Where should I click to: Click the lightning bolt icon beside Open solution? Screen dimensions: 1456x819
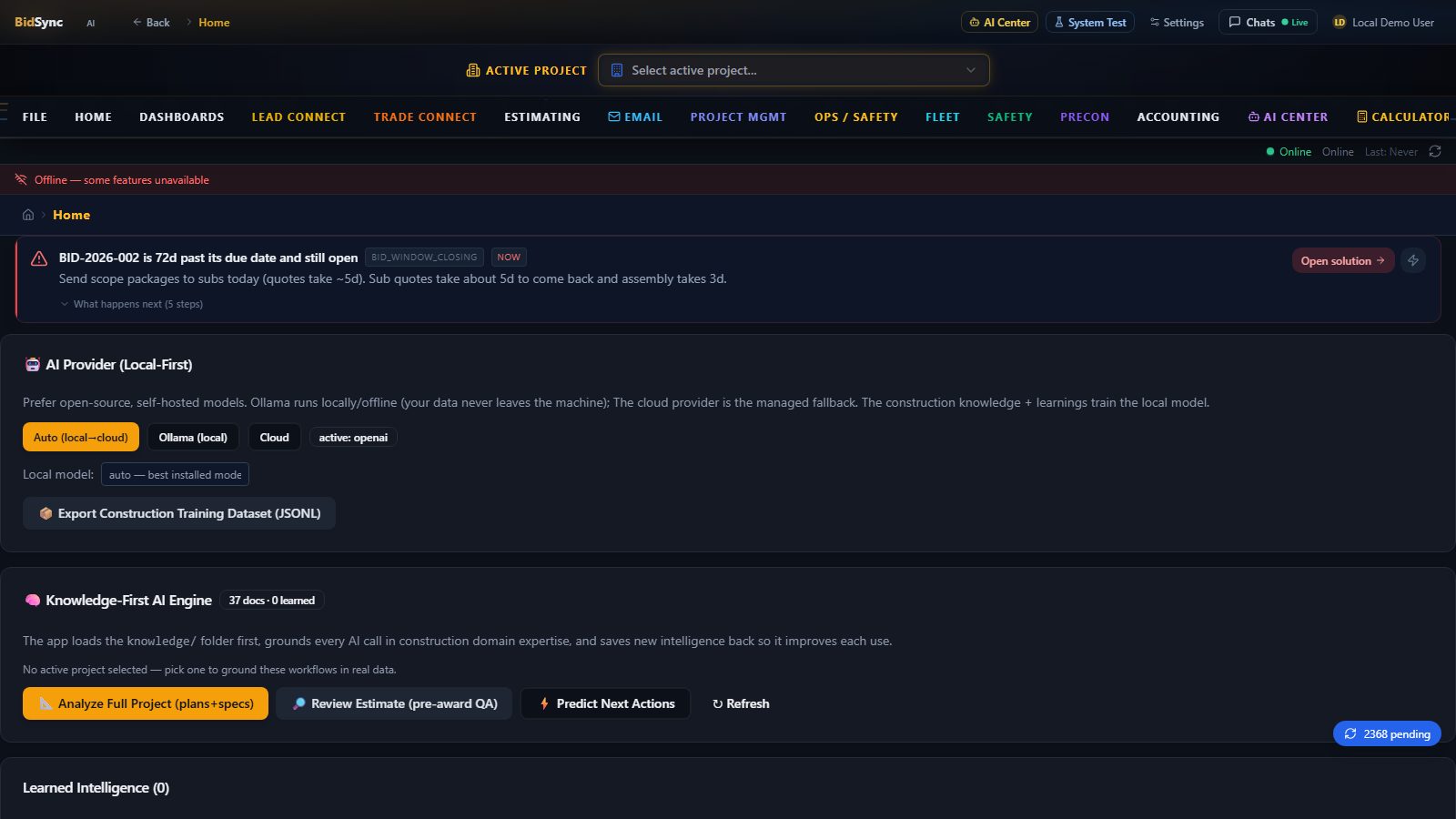coord(1413,260)
